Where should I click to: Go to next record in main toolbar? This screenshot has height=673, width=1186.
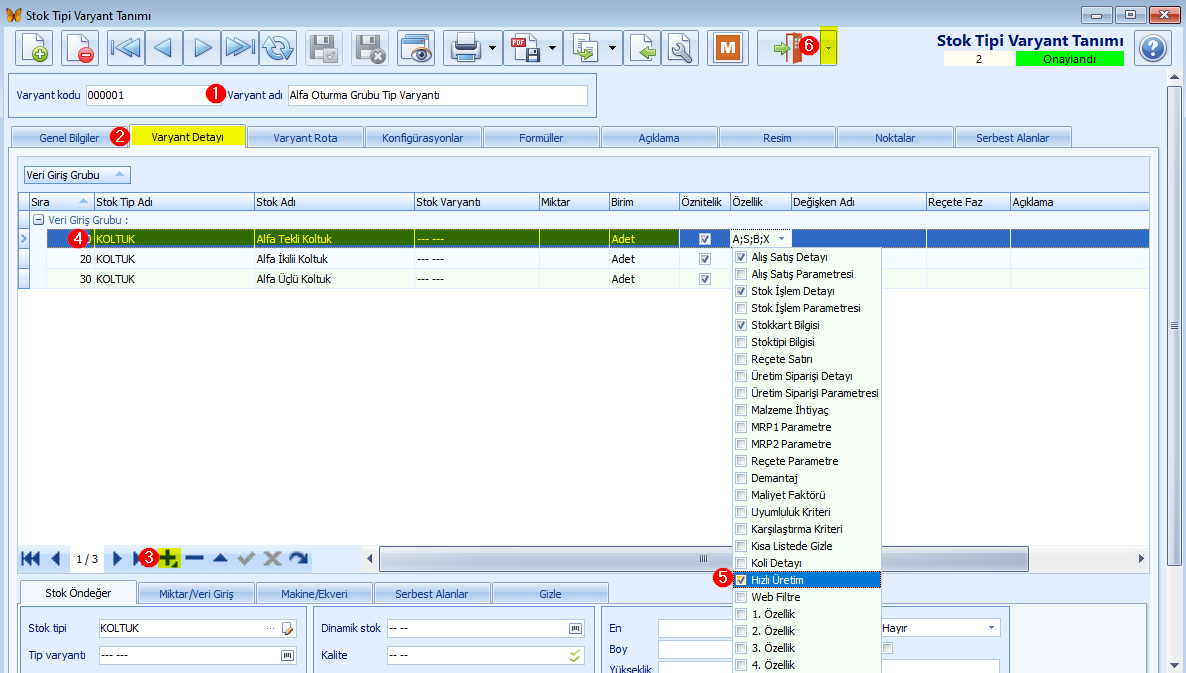201,48
